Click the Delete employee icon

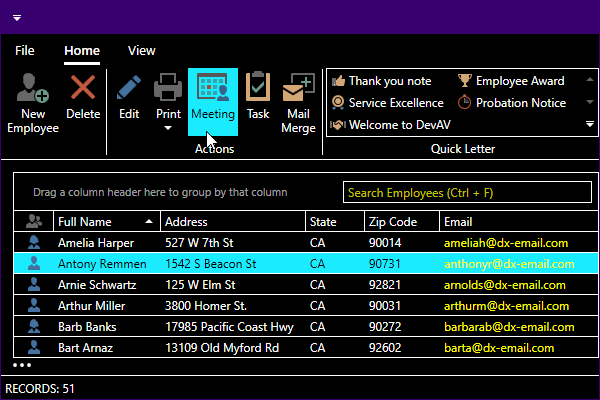tap(83, 90)
